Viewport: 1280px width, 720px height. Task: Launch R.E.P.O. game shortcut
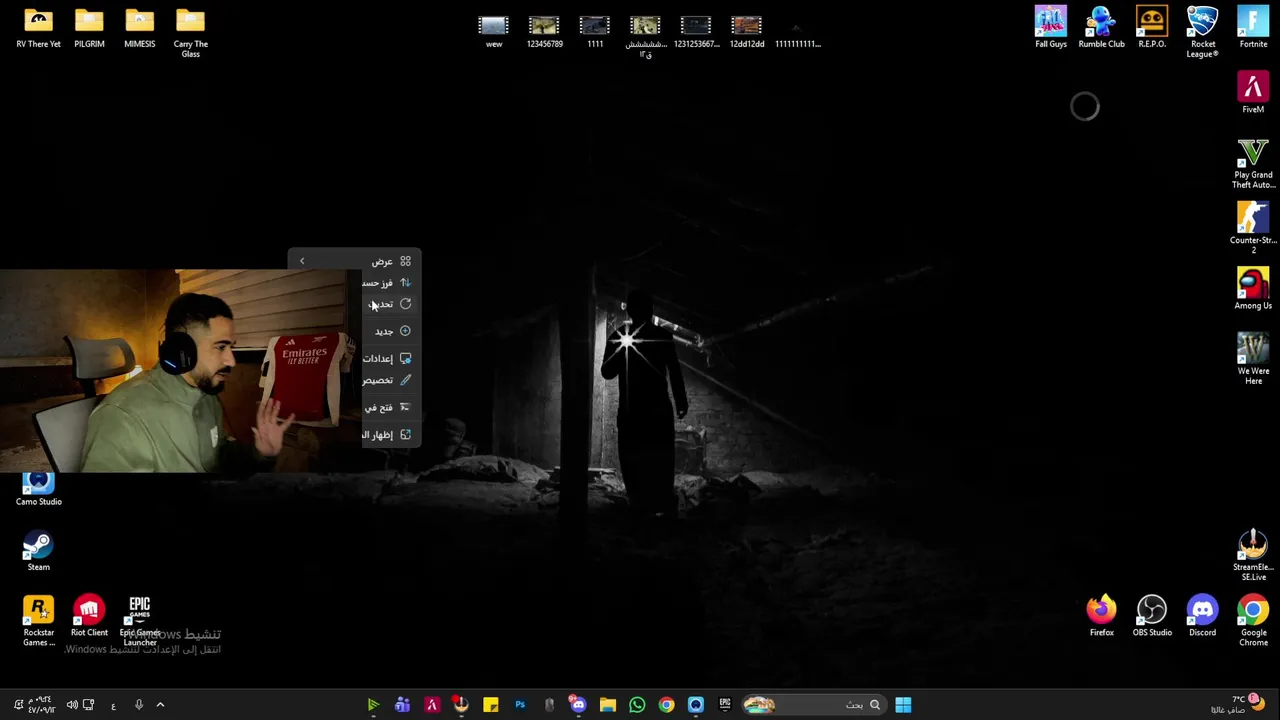pos(1152,28)
